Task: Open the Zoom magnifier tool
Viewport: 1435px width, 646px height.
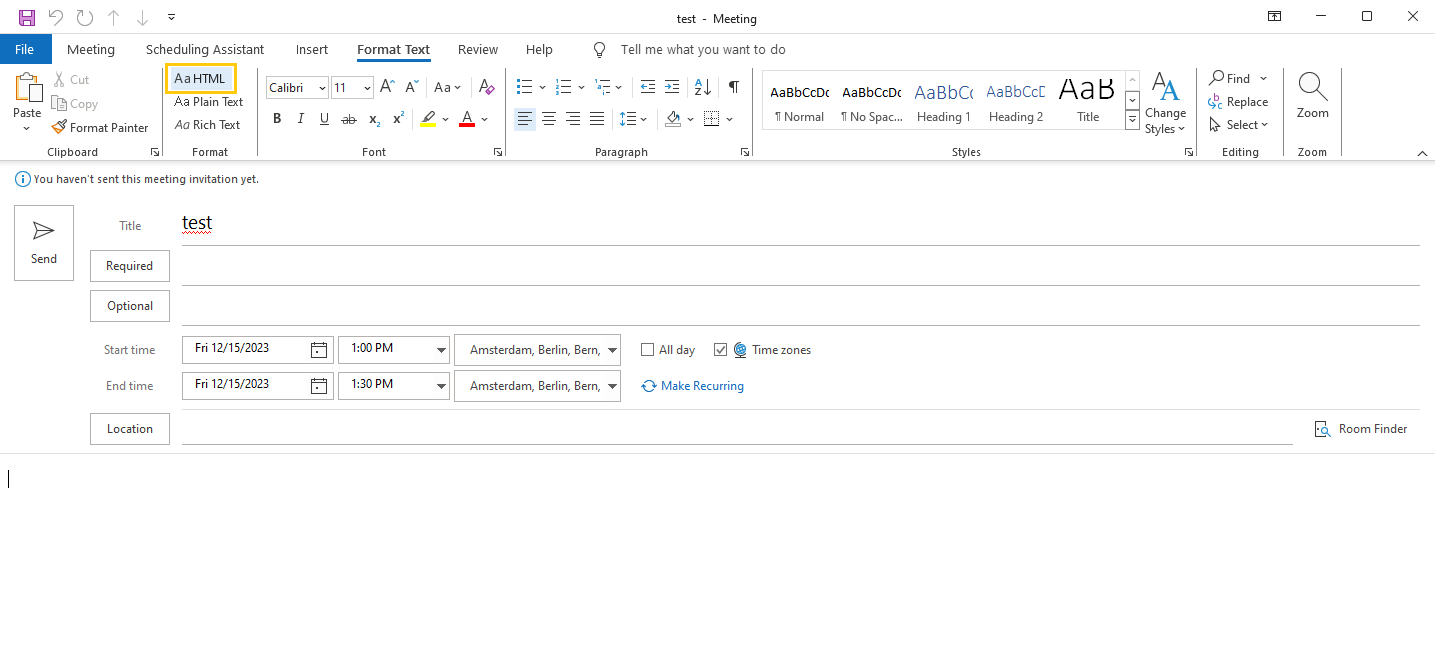Action: click(1312, 96)
